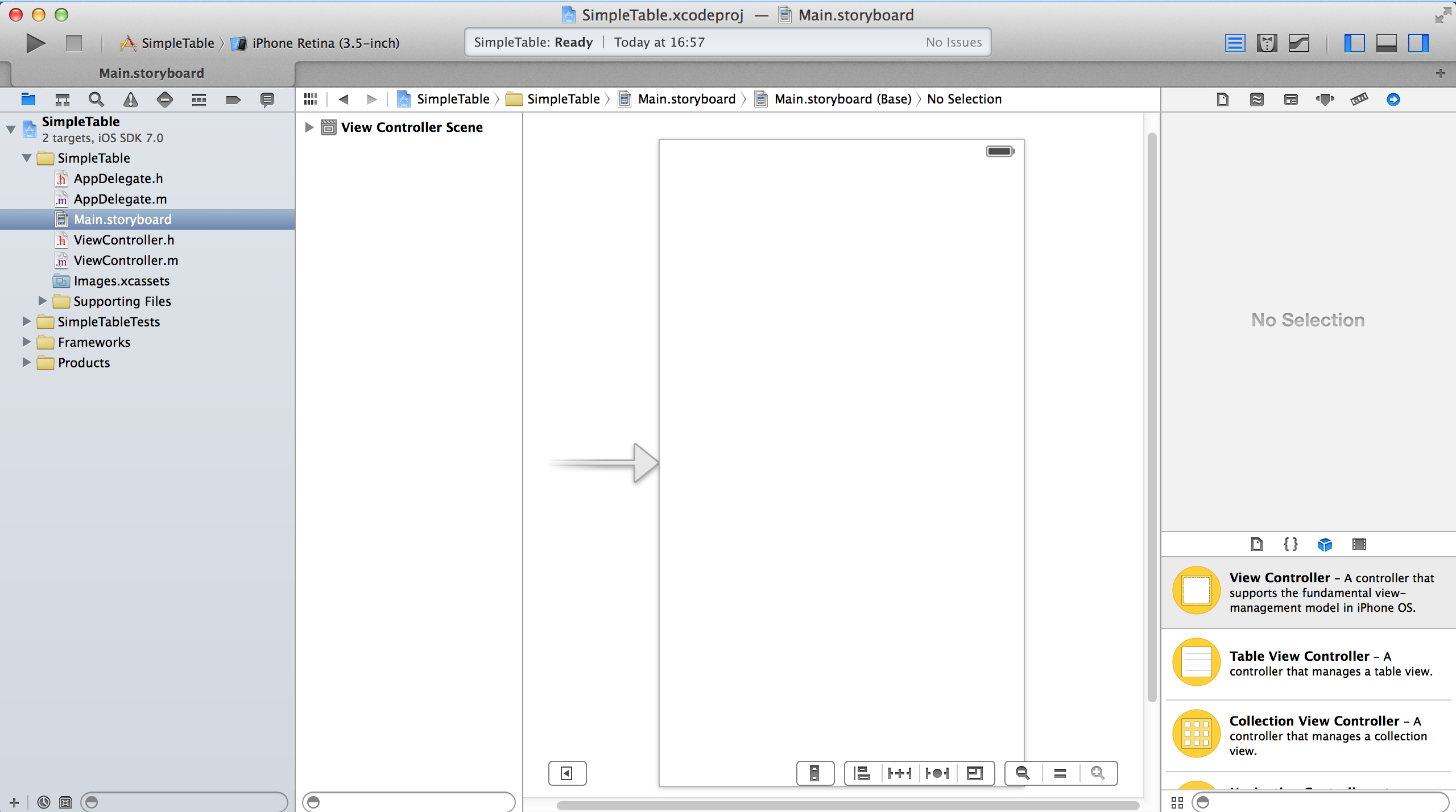
Task: Add a new editor tab
Action: (1441, 73)
